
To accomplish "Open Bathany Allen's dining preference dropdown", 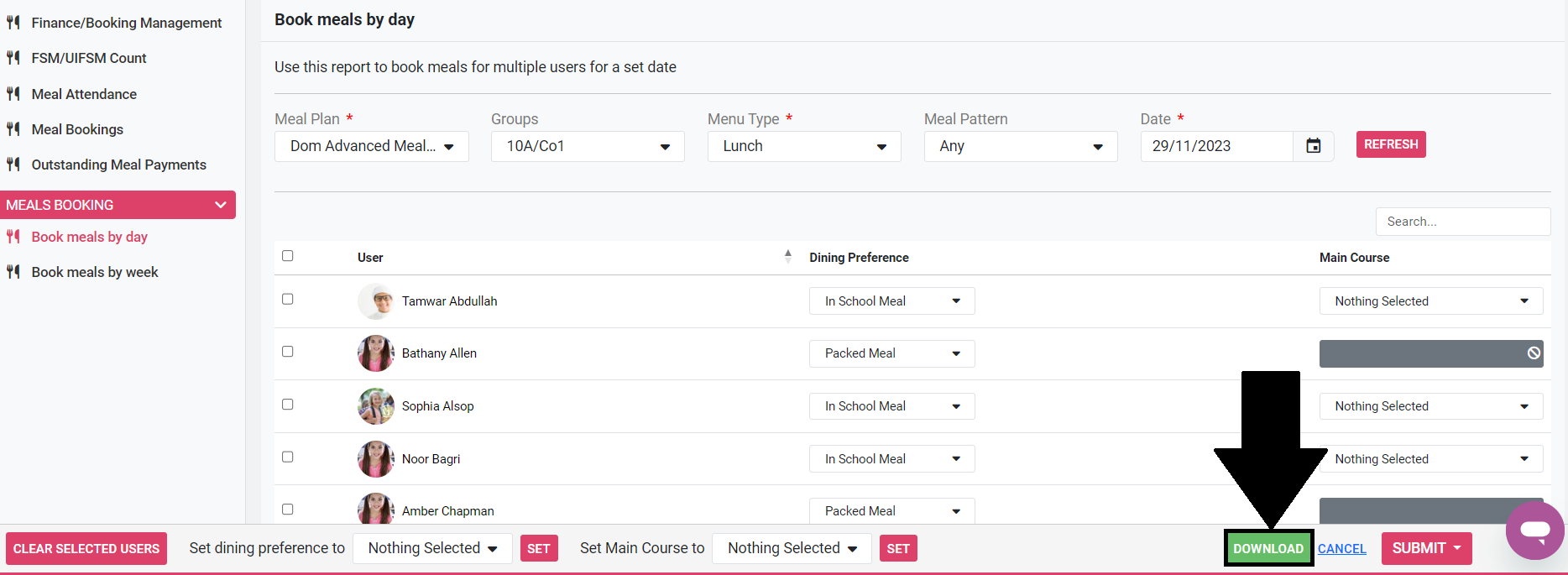I will tap(891, 353).
